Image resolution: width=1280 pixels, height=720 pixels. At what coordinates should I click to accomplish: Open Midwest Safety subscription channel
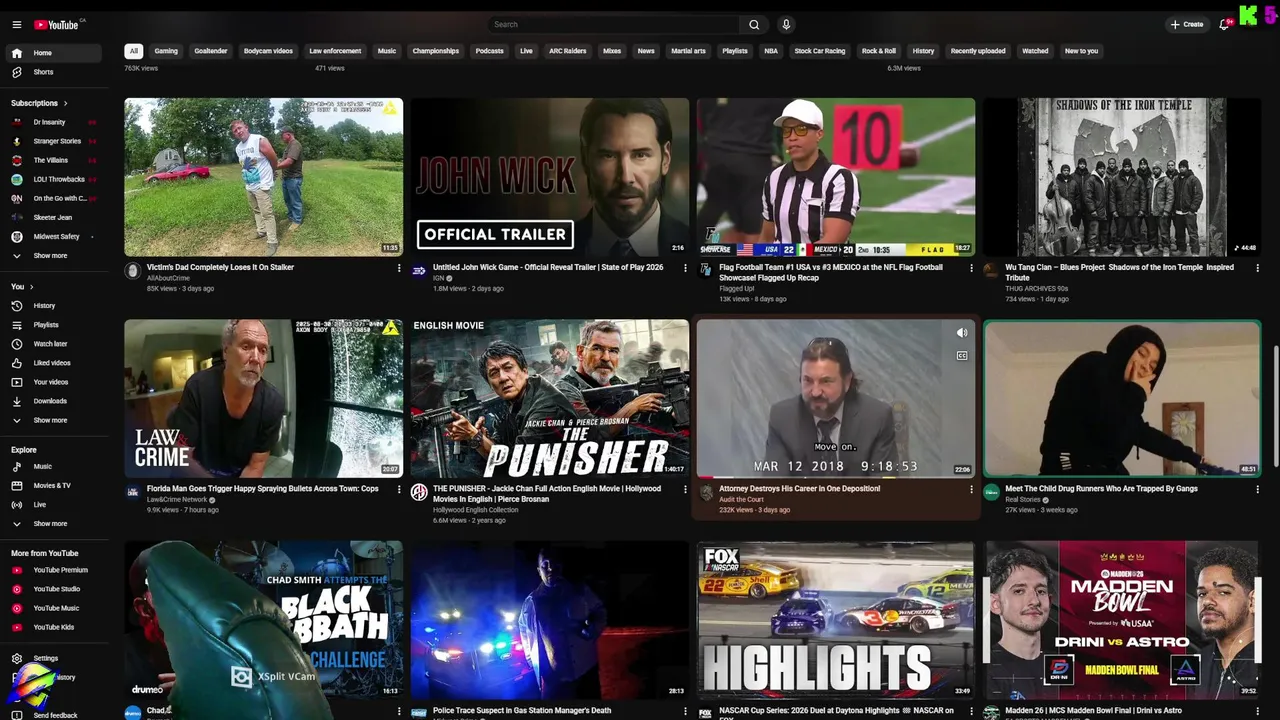(54, 237)
